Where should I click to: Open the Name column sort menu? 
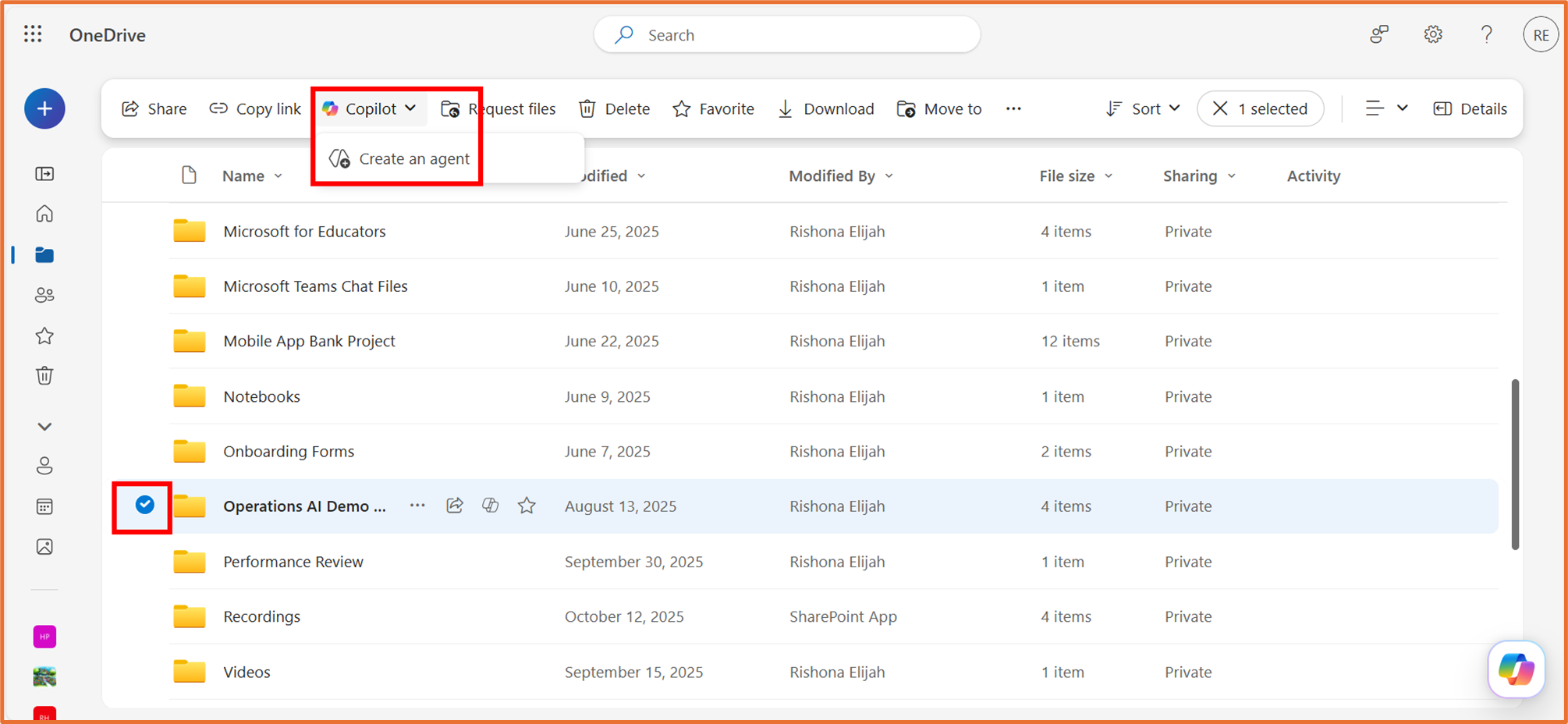(252, 176)
